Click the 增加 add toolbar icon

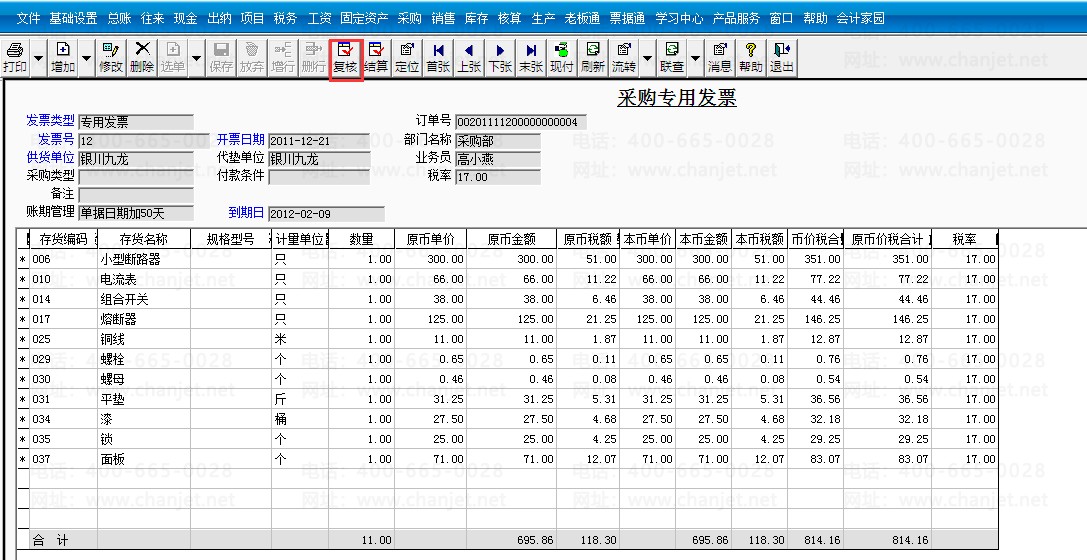pyautogui.click(x=63, y=58)
